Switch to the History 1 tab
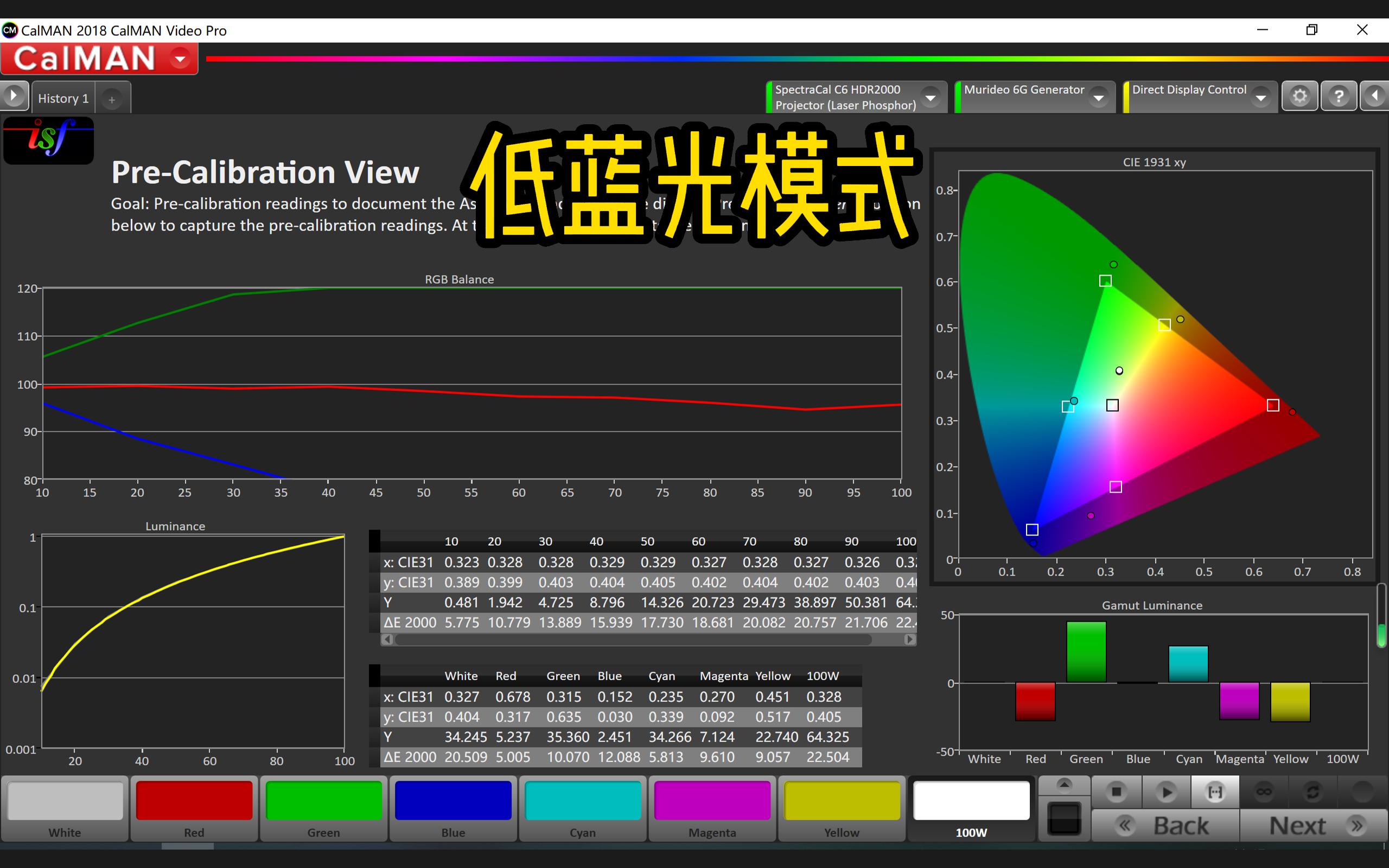This screenshot has height=868, width=1389. tap(62, 98)
